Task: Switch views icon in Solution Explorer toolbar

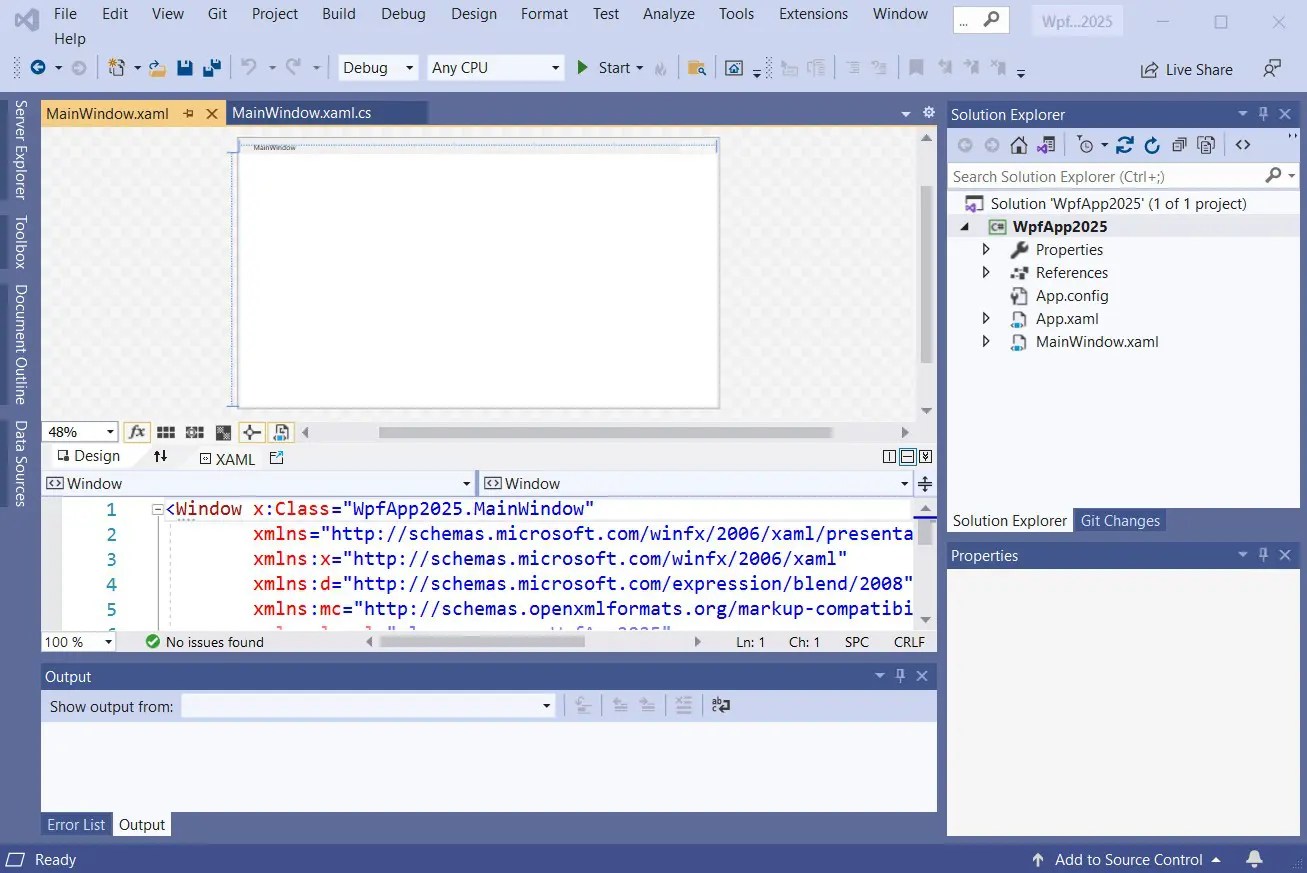Action: click(x=1045, y=145)
